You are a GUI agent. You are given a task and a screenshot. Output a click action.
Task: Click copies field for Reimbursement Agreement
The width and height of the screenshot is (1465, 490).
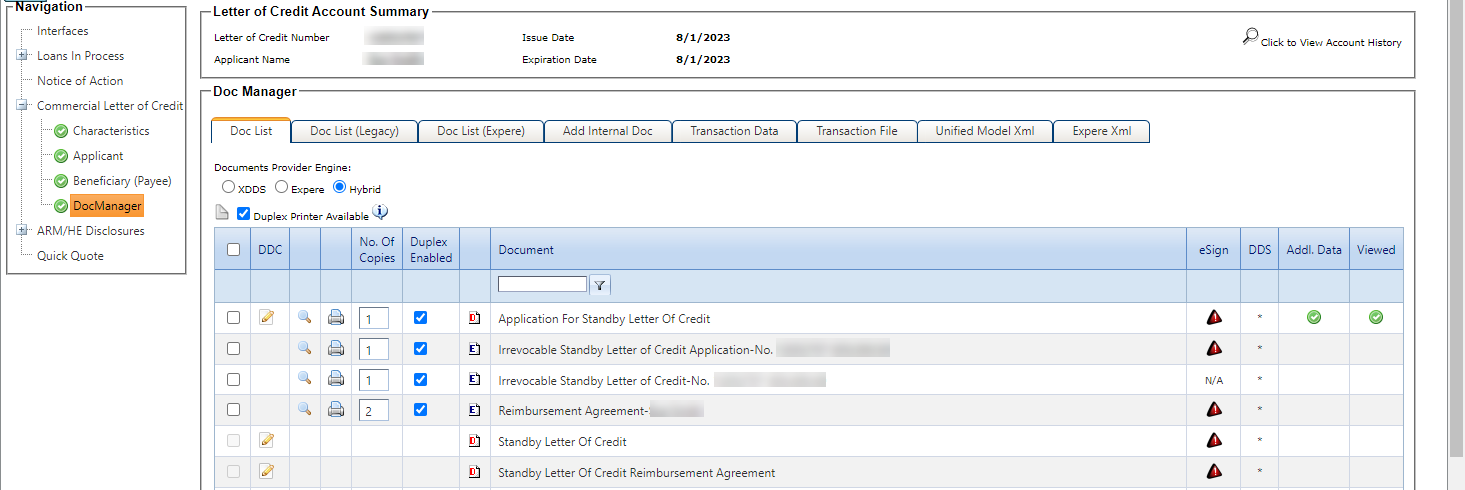pos(374,410)
